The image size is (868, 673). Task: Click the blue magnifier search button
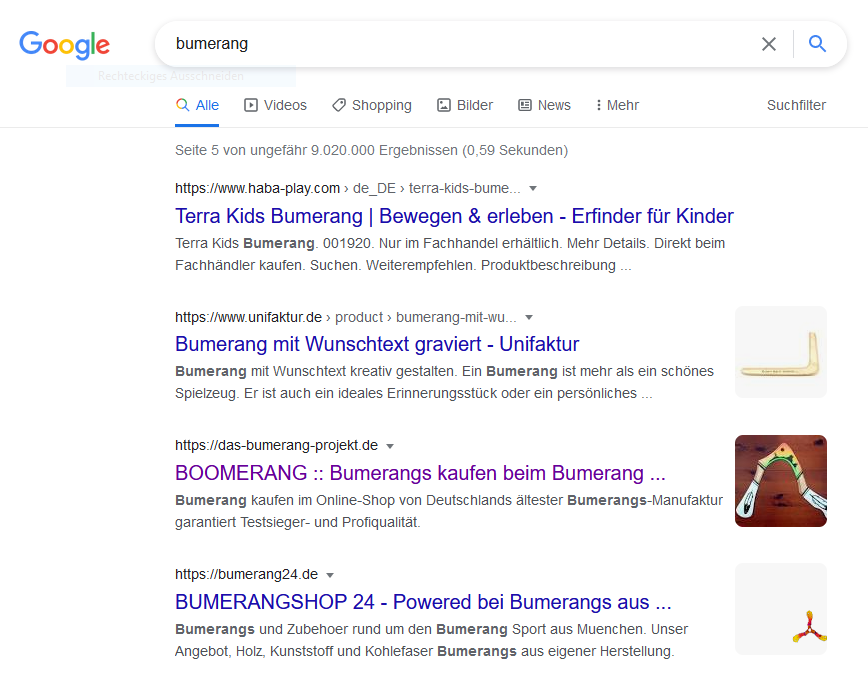(818, 43)
